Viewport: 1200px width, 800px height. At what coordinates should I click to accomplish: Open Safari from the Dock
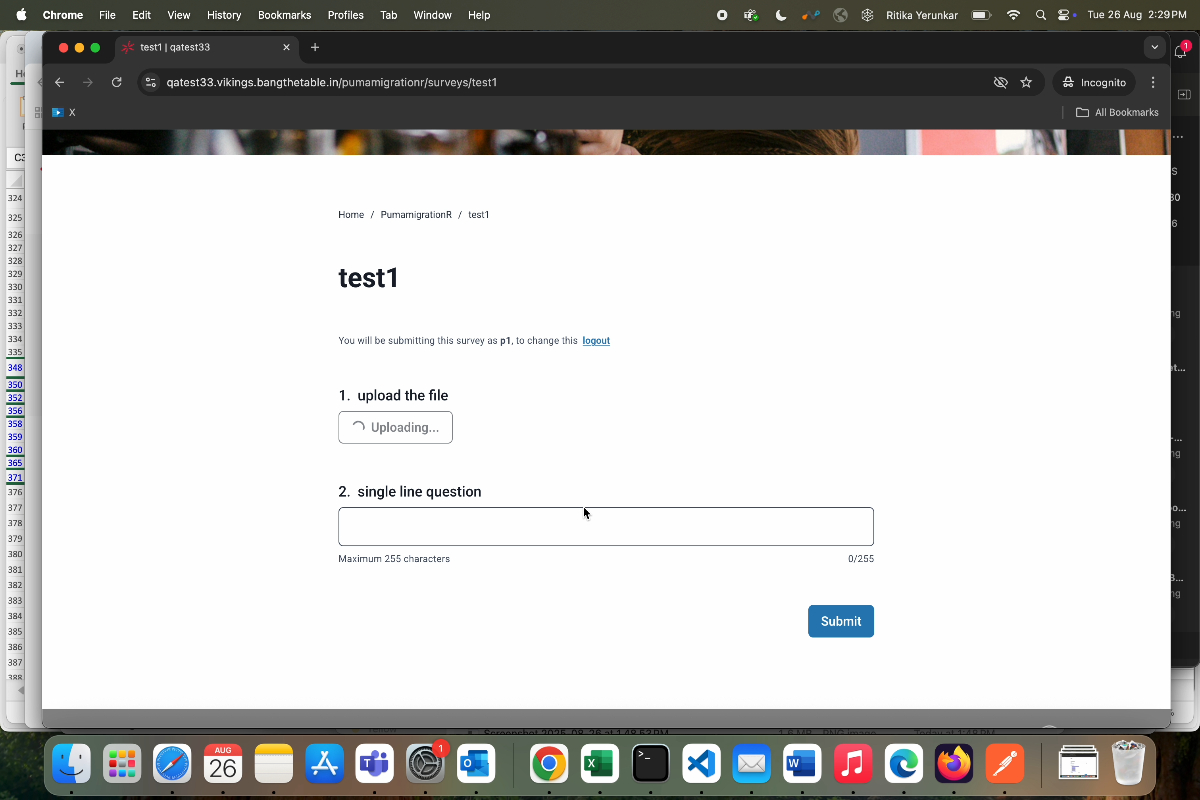point(172,765)
